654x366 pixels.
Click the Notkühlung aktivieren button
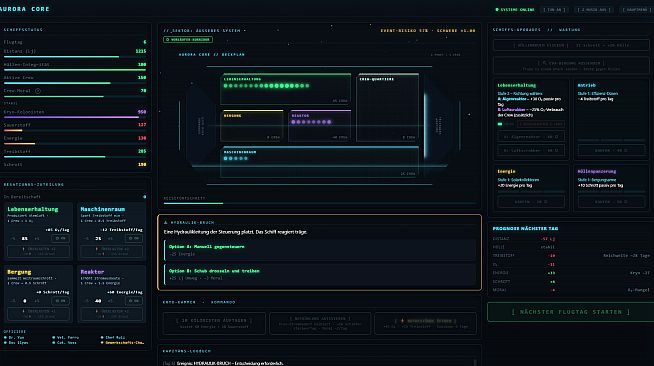320,323
